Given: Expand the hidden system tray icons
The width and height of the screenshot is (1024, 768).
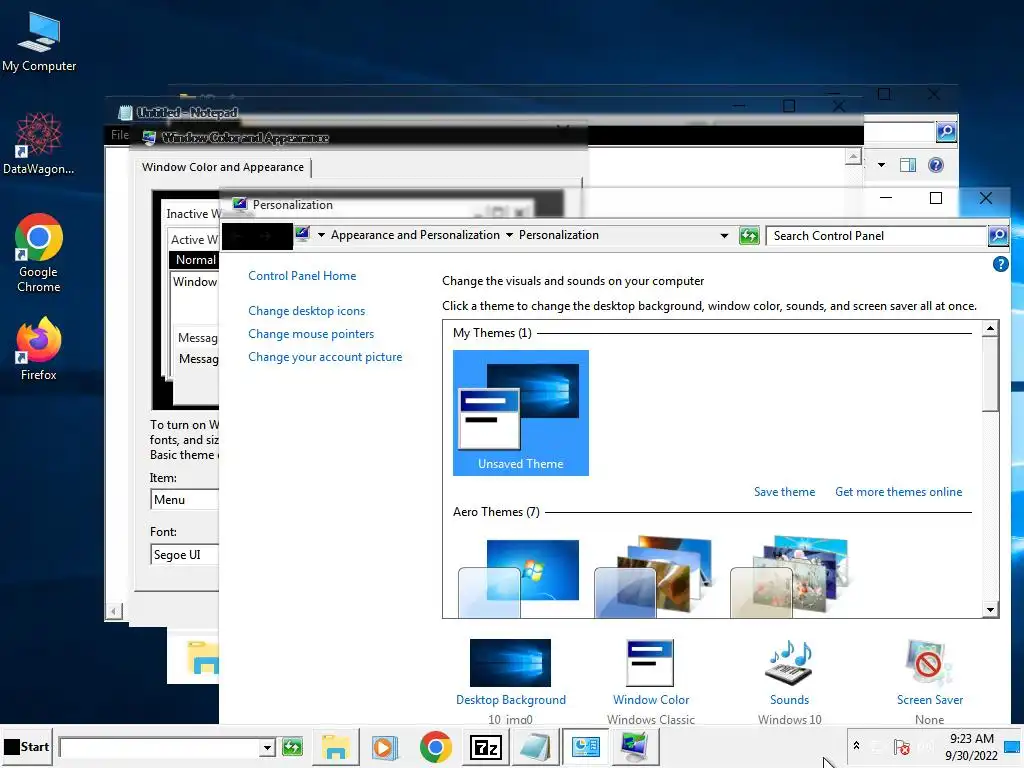Looking at the screenshot, I should pos(856,746).
